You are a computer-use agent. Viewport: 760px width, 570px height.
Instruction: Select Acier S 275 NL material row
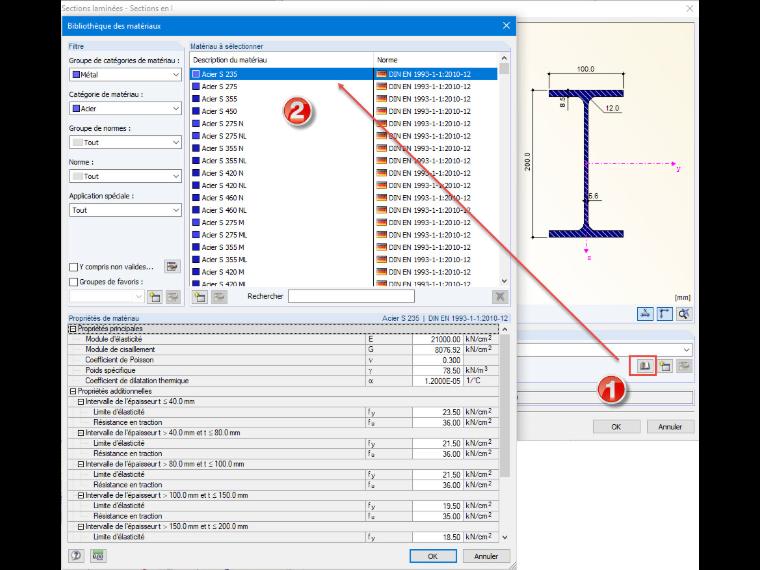pos(344,136)
